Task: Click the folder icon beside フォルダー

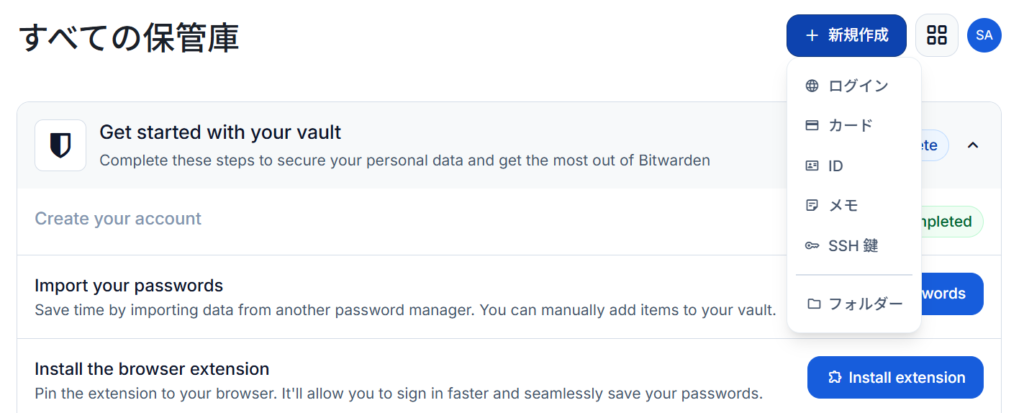Action: point(813,304)
